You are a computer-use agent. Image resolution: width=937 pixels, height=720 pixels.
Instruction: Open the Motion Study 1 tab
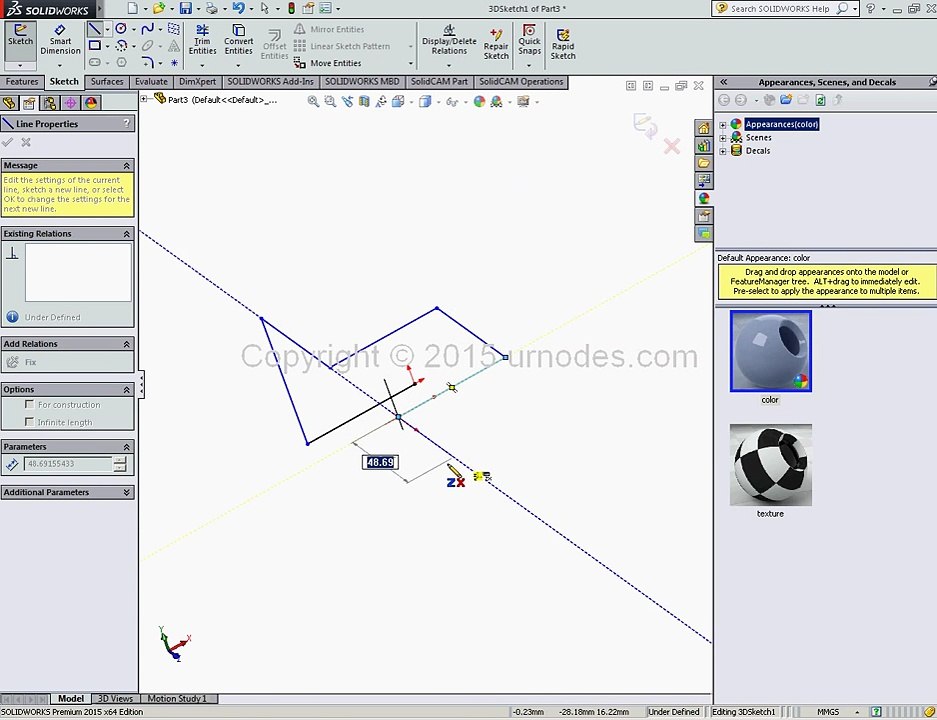coord(177,698)
